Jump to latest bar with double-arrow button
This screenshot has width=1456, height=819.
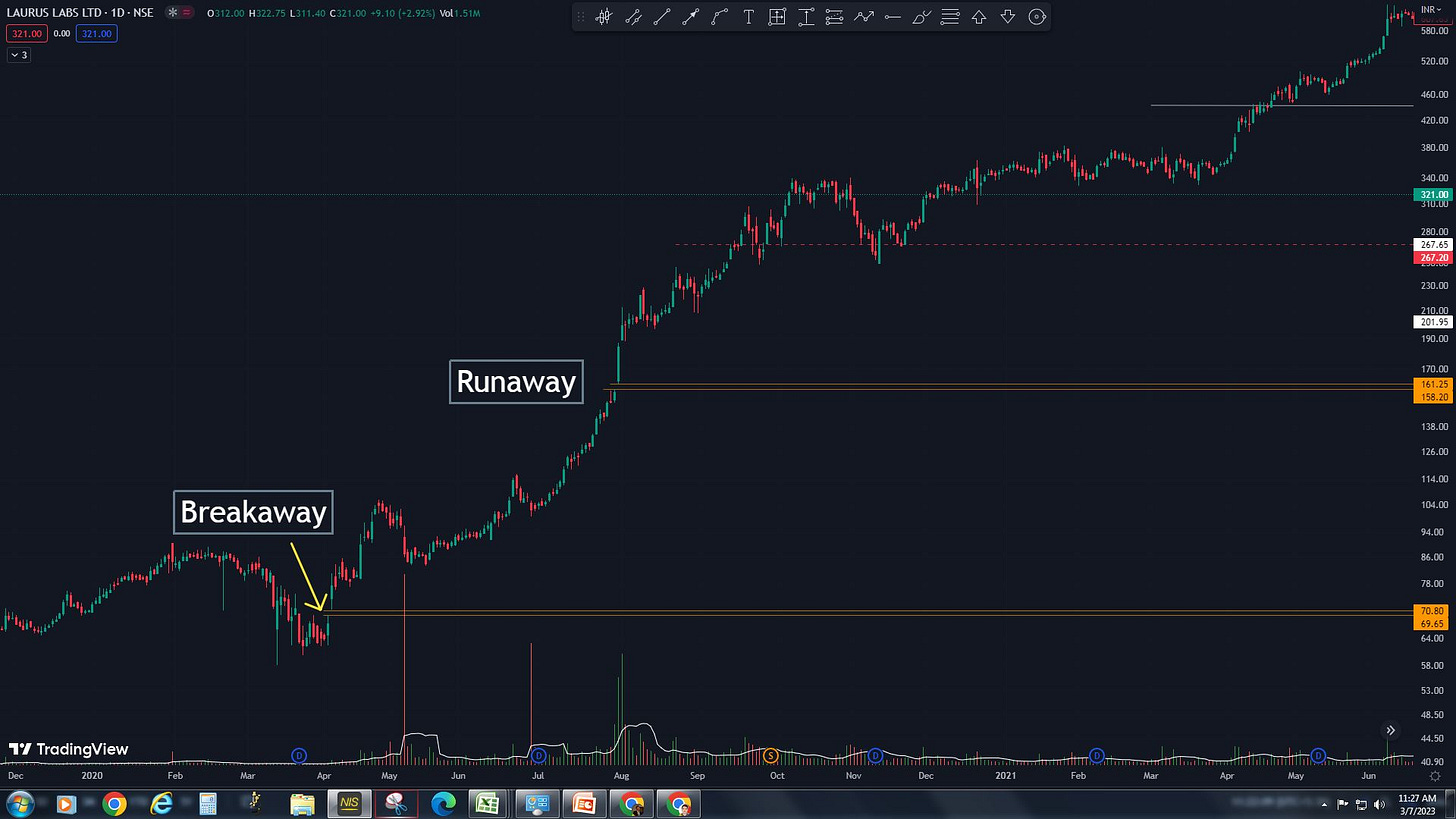[1390, 731]
